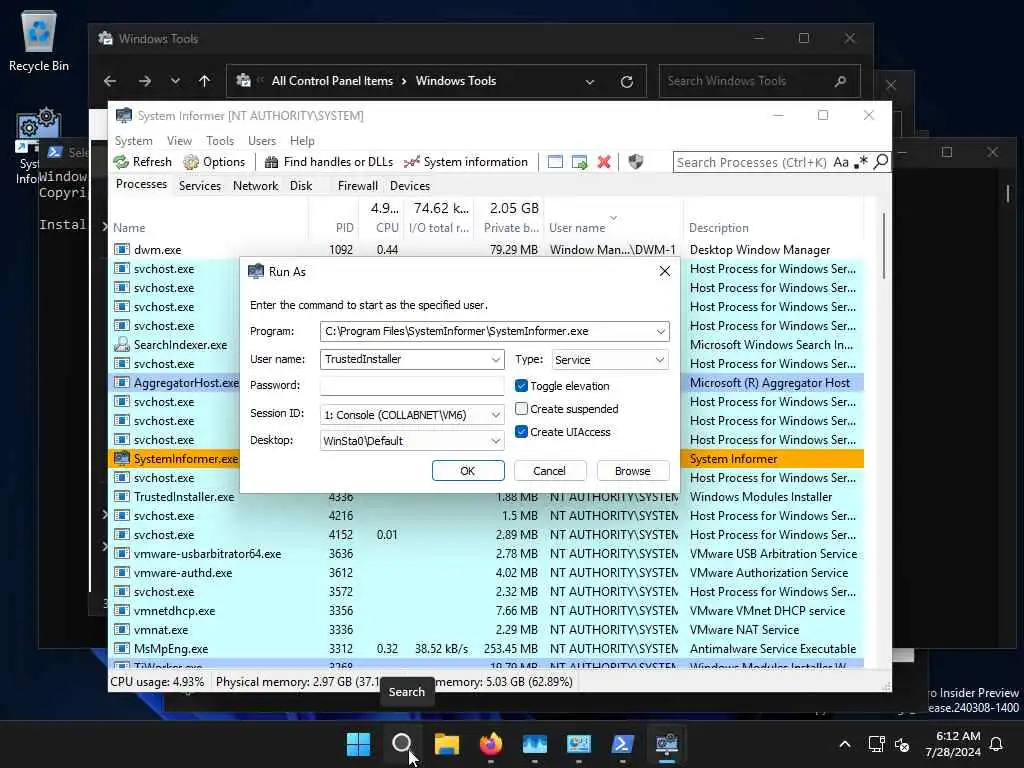The image size is (1024, 768).
Task: Click the Recycle Bin desktop icon
Action: (39, 40)
